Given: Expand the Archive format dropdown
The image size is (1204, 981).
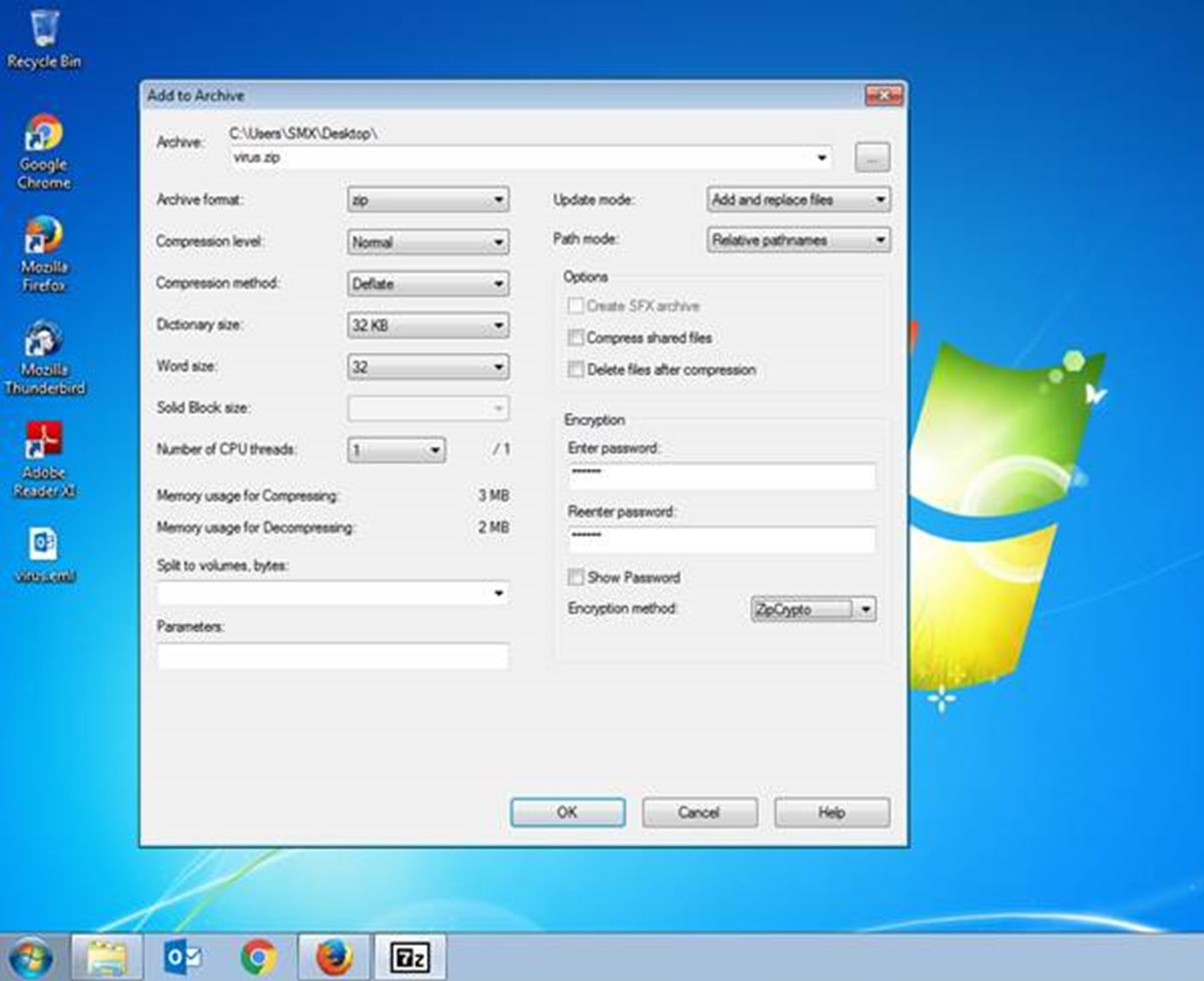Looking at the screenshot, I should [x=427, y=199].
